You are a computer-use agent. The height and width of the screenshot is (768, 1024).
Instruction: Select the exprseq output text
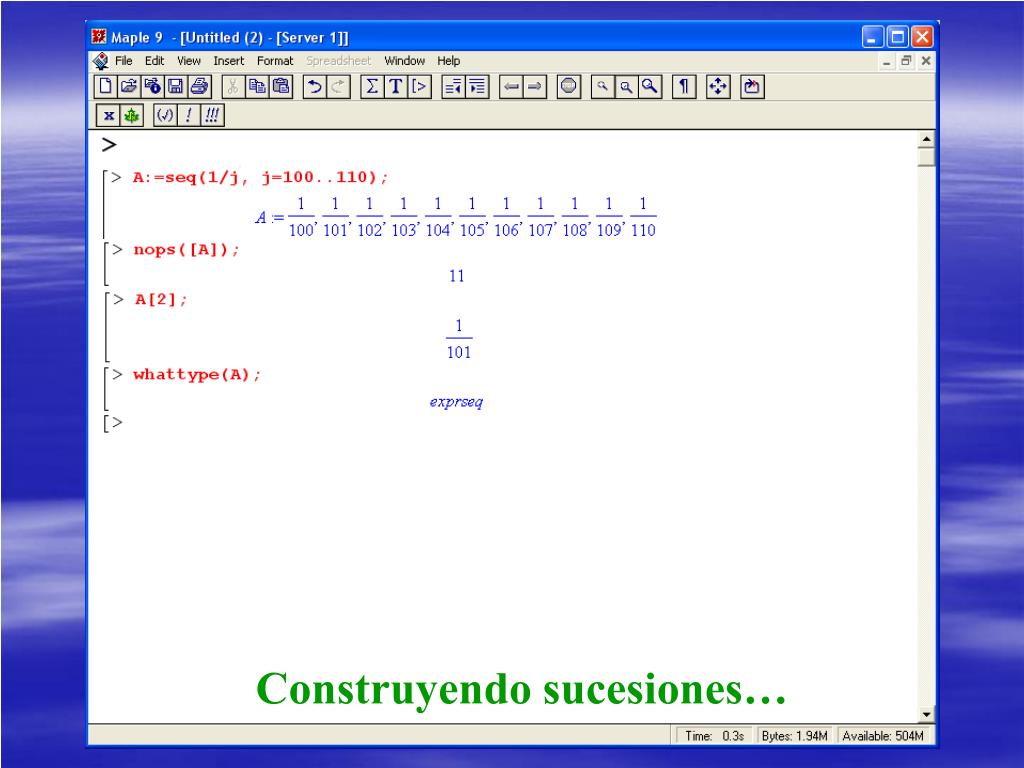point(456,402)
